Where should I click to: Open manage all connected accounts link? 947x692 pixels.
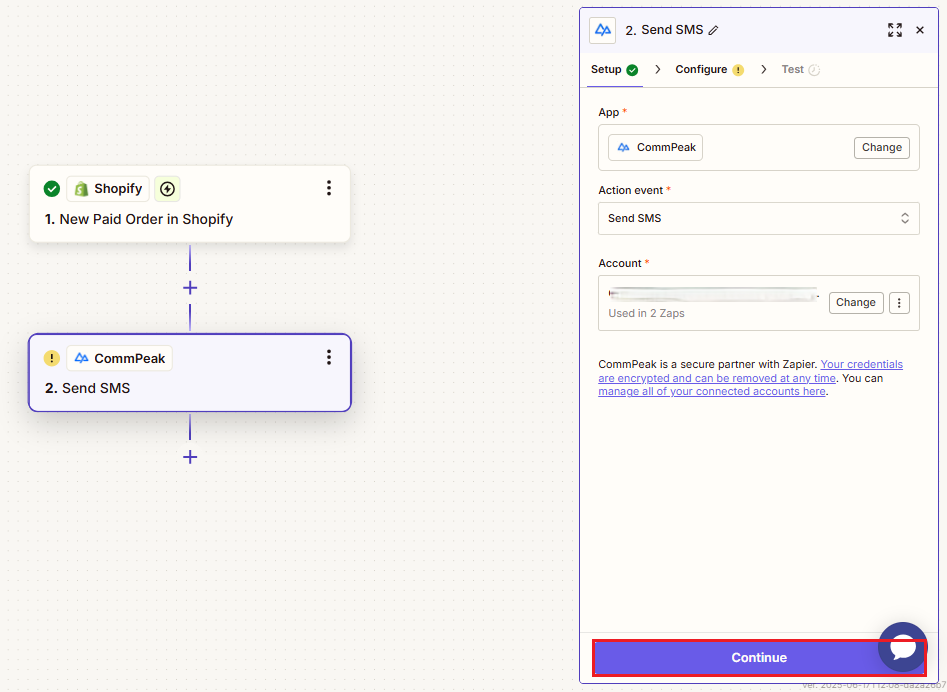[x=711, y=391]
